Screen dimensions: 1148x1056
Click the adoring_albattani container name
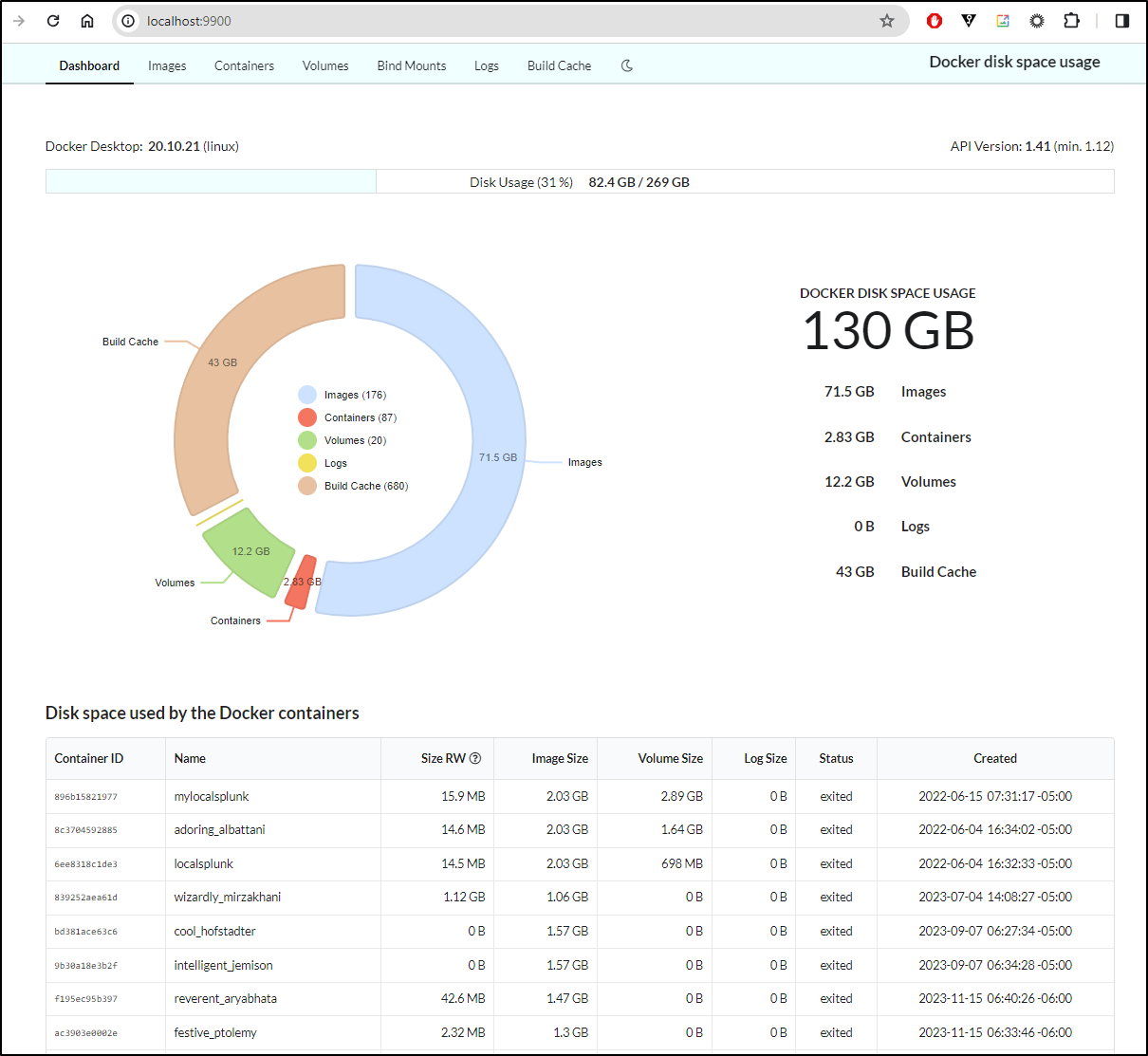point(220,829)
